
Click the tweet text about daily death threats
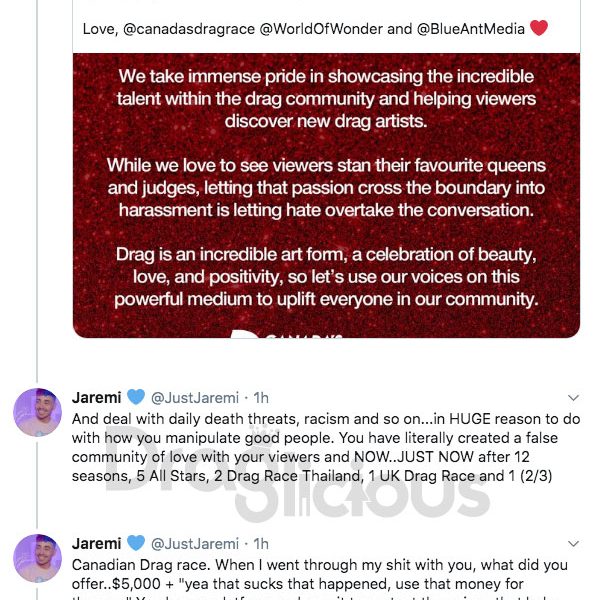(326, 447)
